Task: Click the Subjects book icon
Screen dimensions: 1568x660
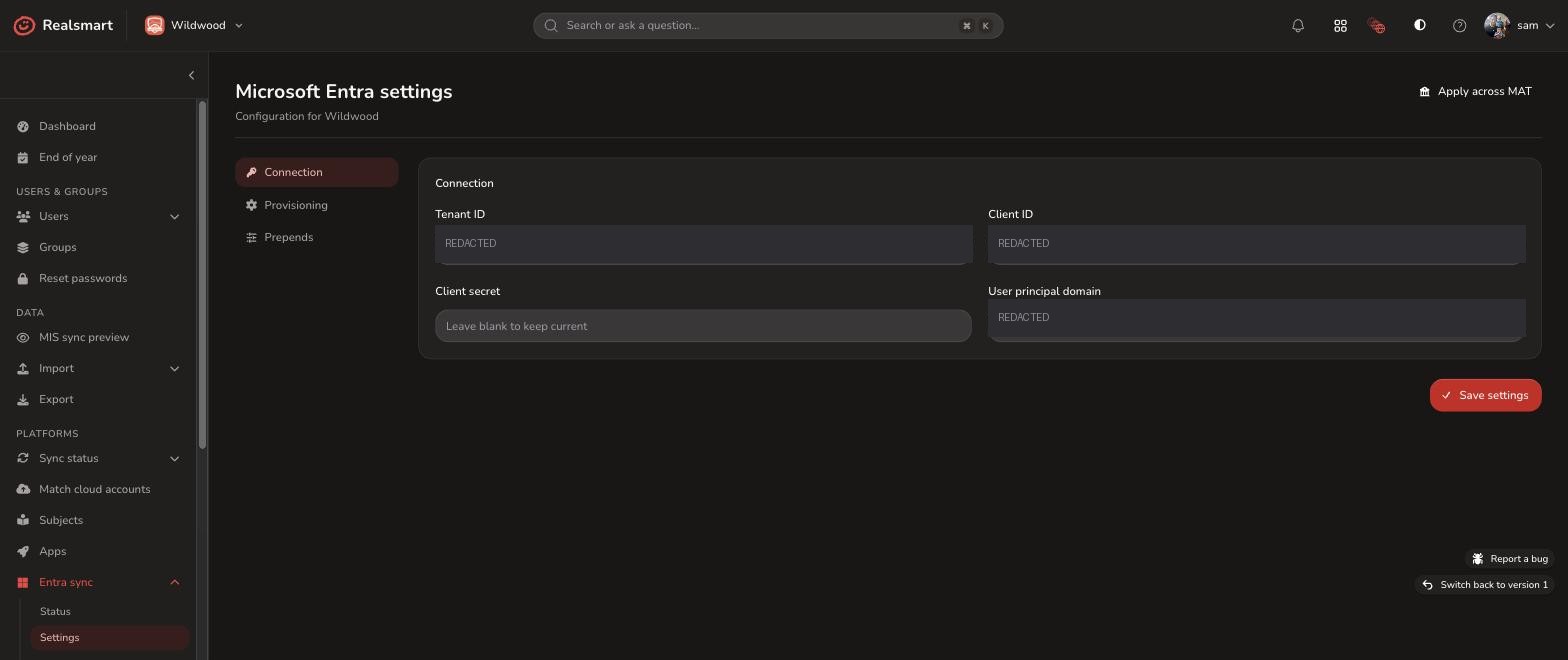Action: click(23, 520)
